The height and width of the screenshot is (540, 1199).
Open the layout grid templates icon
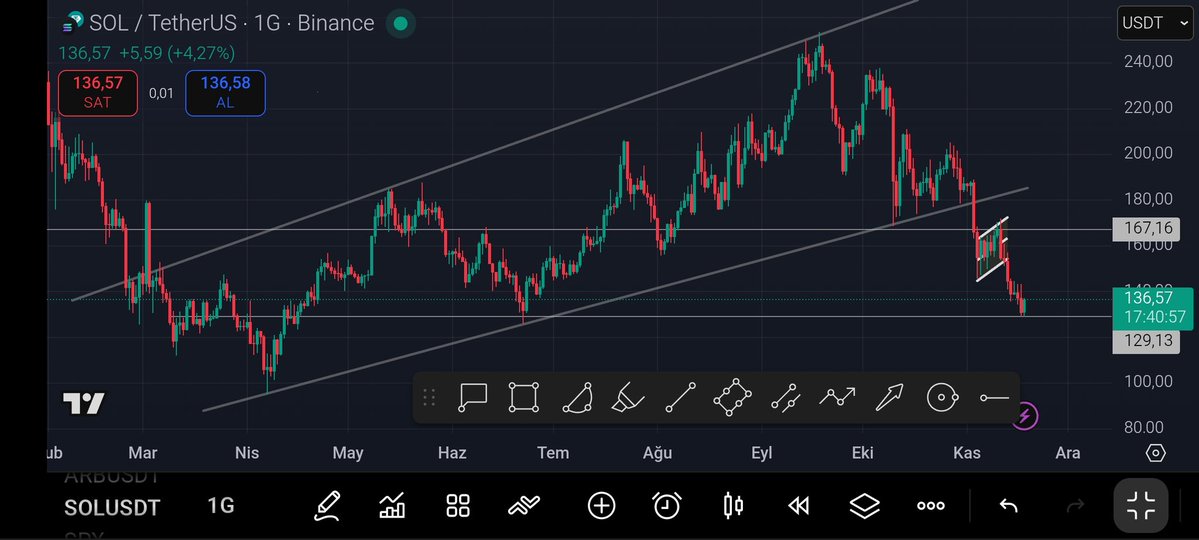458,506
